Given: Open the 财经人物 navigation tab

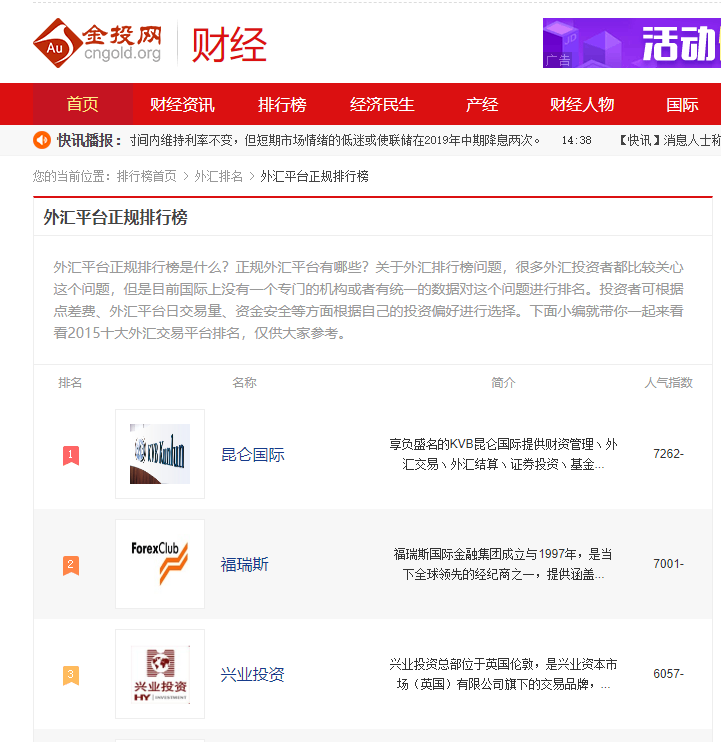Looking at the screenshot, I should pyautogui.click(x=582, y=104).
